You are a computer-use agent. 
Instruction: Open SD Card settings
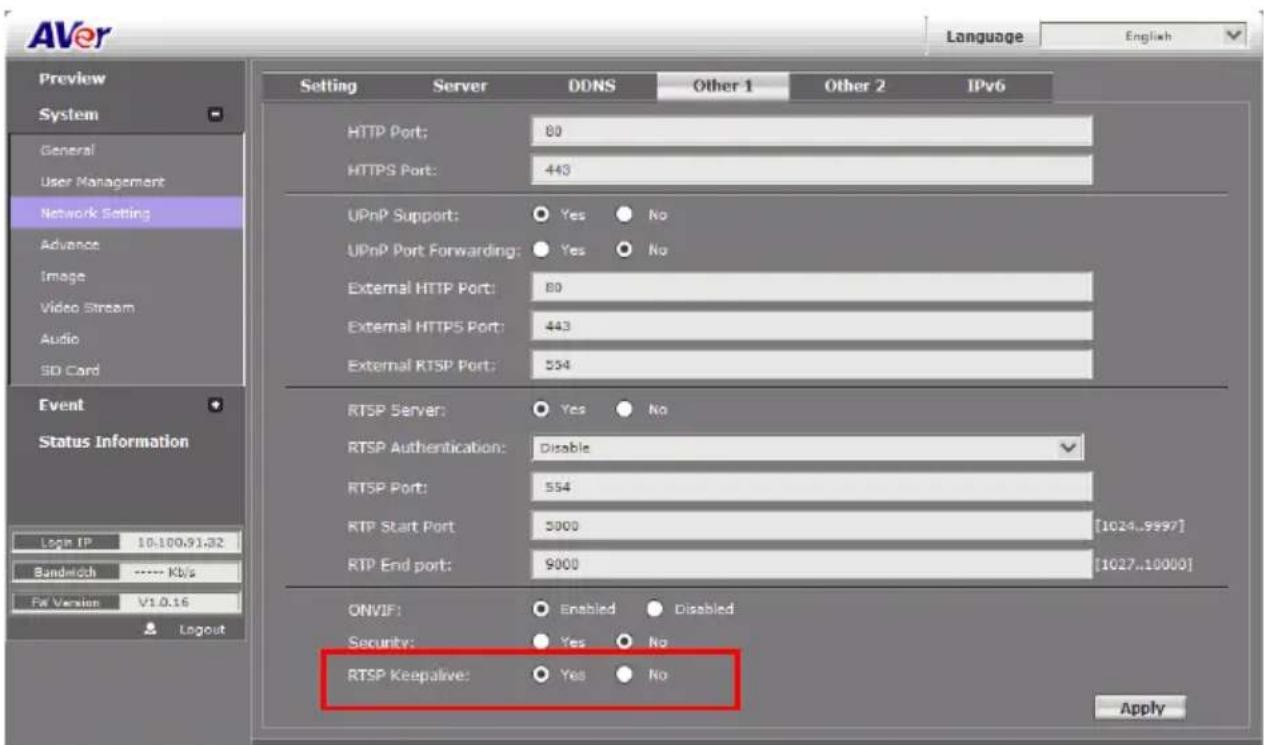click(70, 370)
